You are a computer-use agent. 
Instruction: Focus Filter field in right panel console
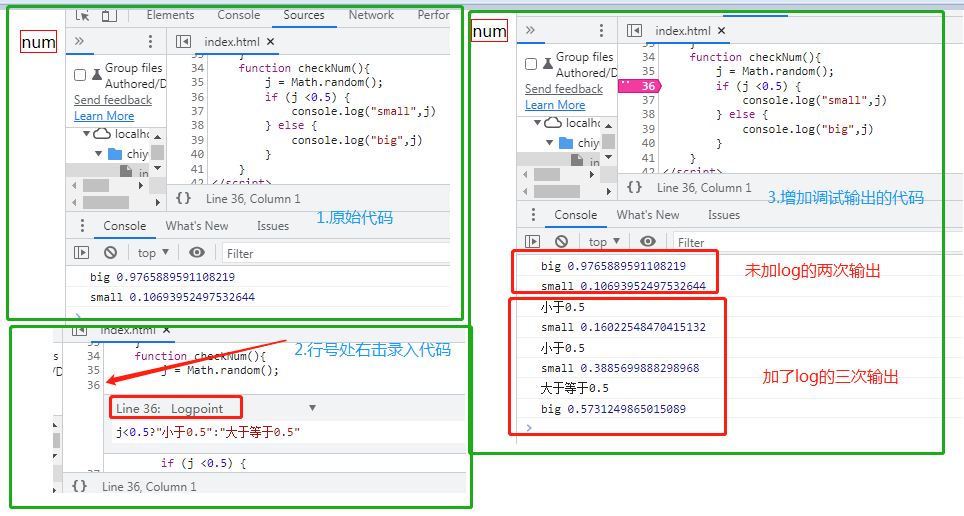807,242
